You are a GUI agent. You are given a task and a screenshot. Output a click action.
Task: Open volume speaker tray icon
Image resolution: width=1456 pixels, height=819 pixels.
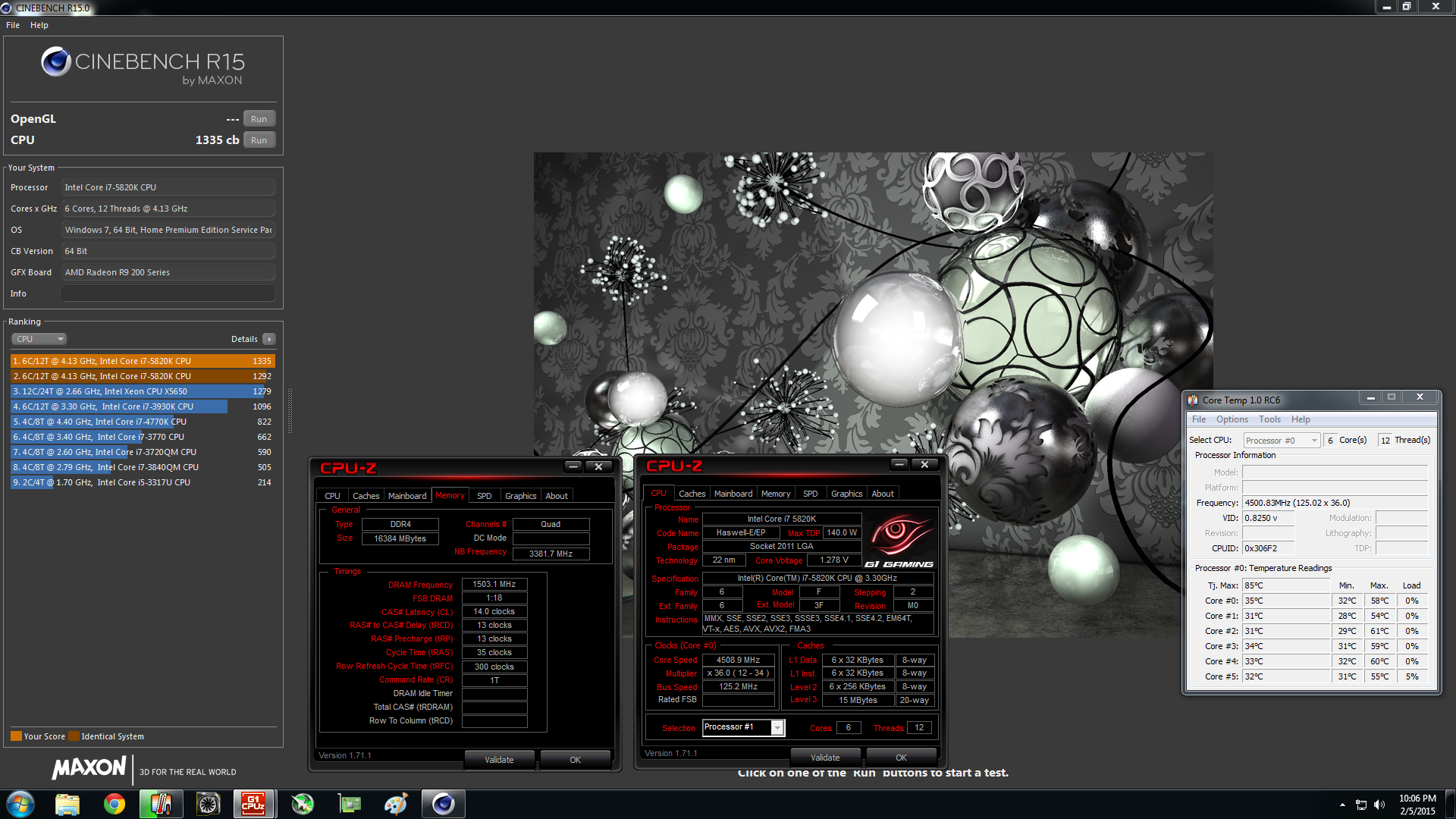(x=1379, y=805)
